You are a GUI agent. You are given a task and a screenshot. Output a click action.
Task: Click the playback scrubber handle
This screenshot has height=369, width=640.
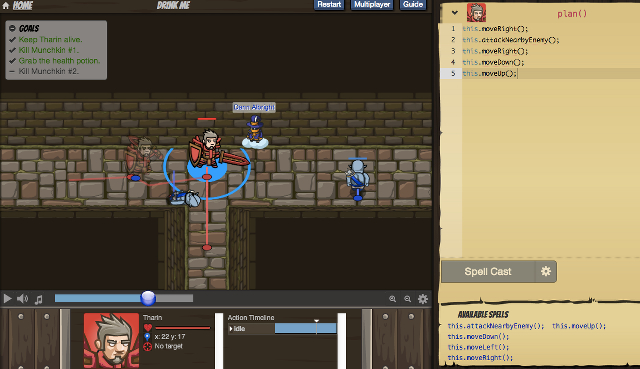148,298
